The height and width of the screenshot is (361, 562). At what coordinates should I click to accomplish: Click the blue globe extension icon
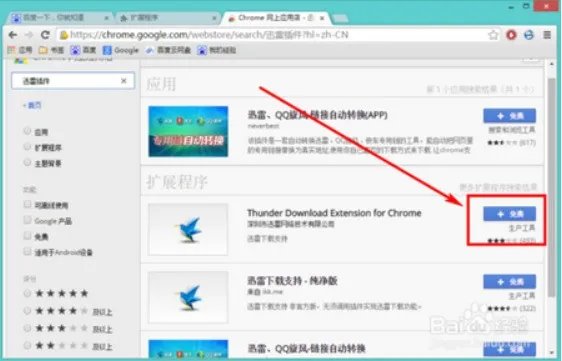529,35
